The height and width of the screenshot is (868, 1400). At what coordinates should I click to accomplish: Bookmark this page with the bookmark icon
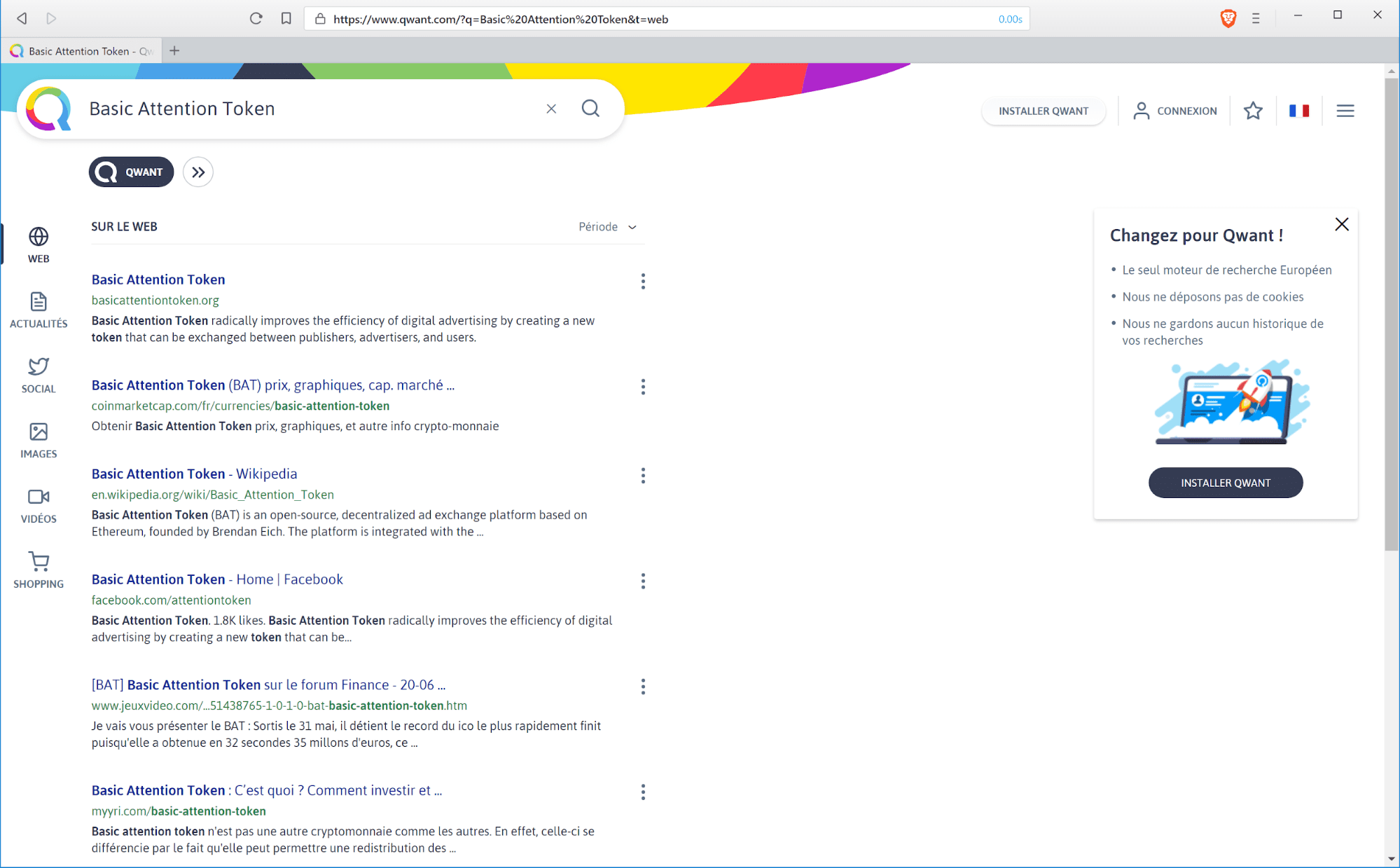[286, 19]
